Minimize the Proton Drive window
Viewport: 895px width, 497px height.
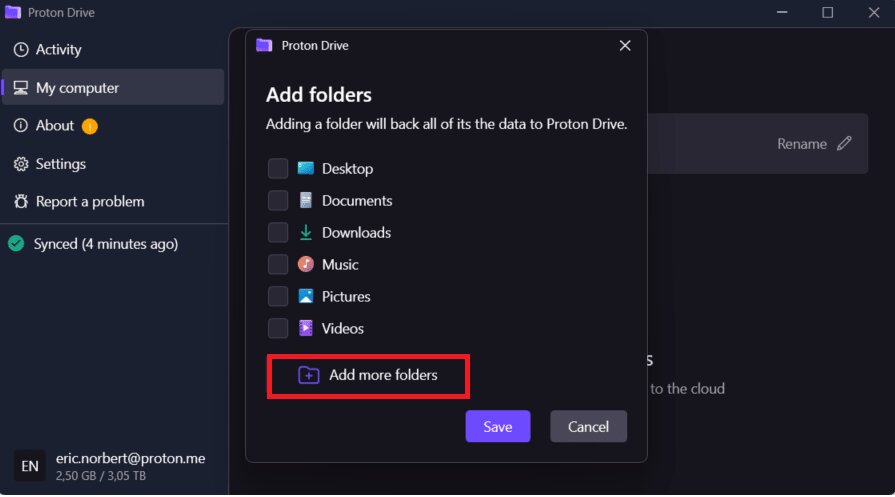pos(782,12)
